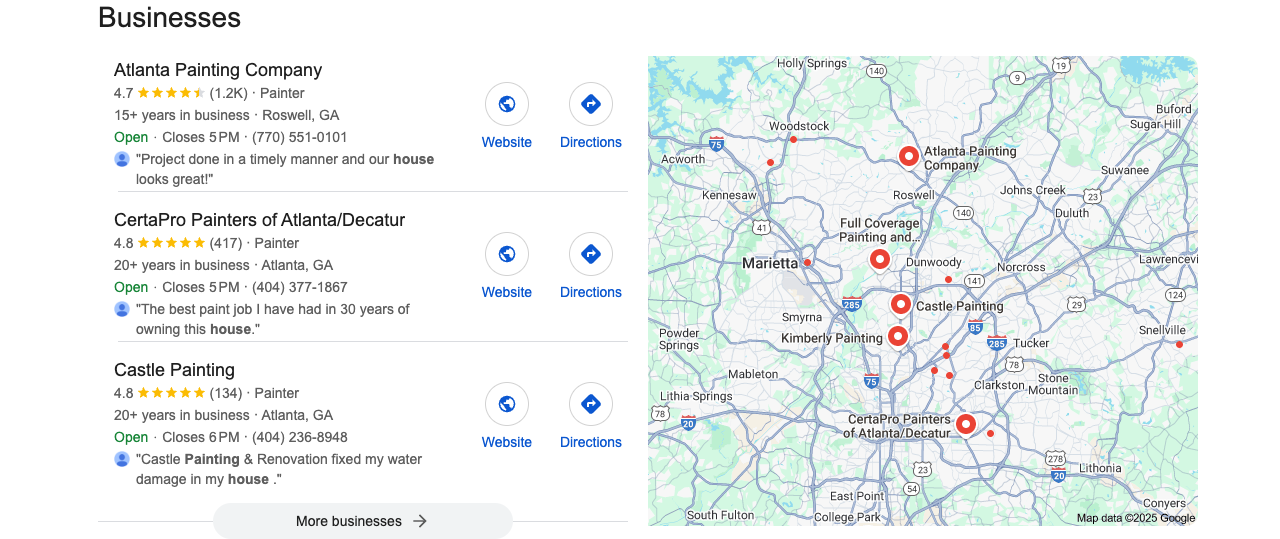Select Full Coverage Painting map pin
This screenshot has height=539, width=1280.
click(x=880, y=260)
